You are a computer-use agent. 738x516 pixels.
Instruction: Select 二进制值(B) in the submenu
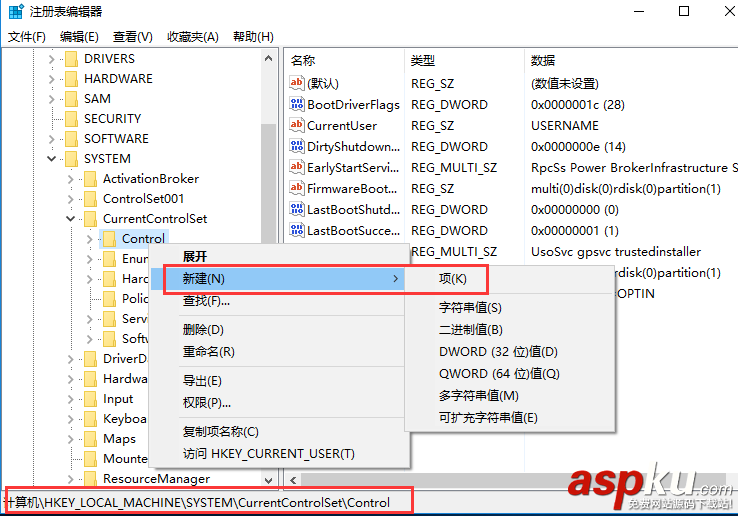pos(510,330)
